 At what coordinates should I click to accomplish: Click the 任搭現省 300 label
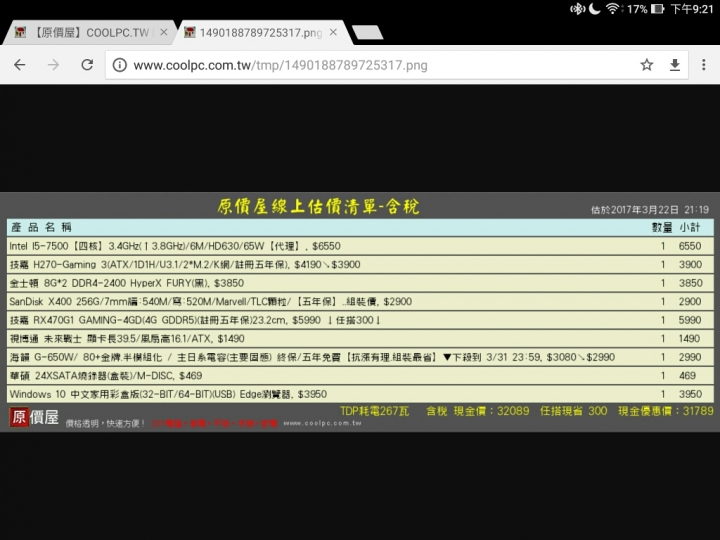pos(574,411)
